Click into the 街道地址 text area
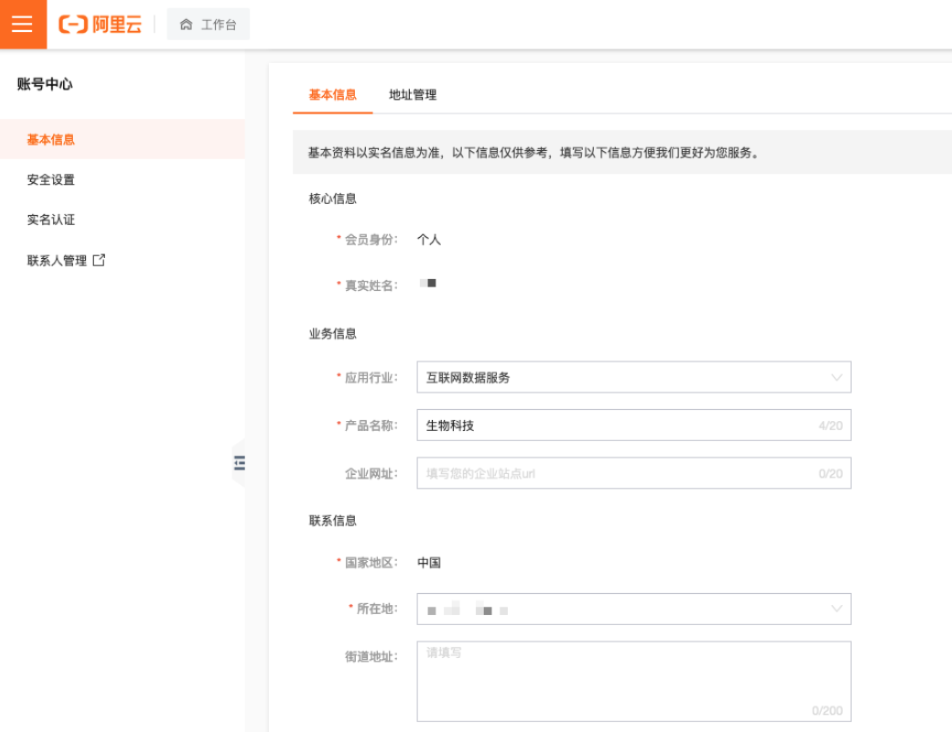This screenshot has width=952, height=732. coord(633,681)
